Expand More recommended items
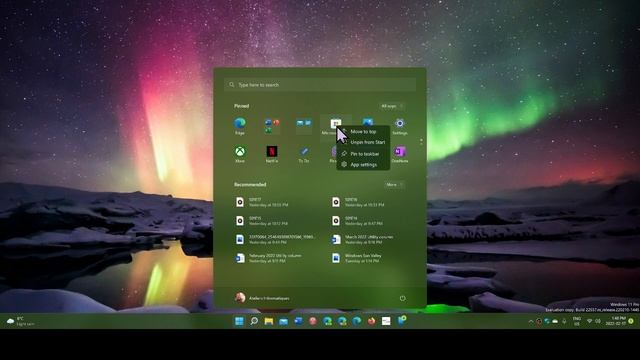 [394, 184]
